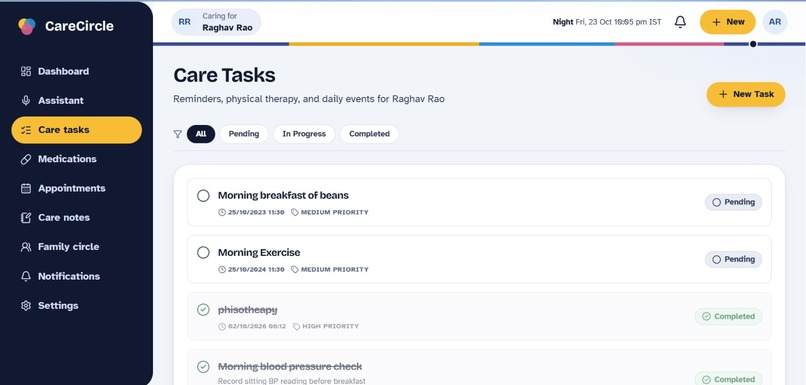Click the Night date and time text
The width and height of the screenshot is (806, 385).
[x=607, y=22]
